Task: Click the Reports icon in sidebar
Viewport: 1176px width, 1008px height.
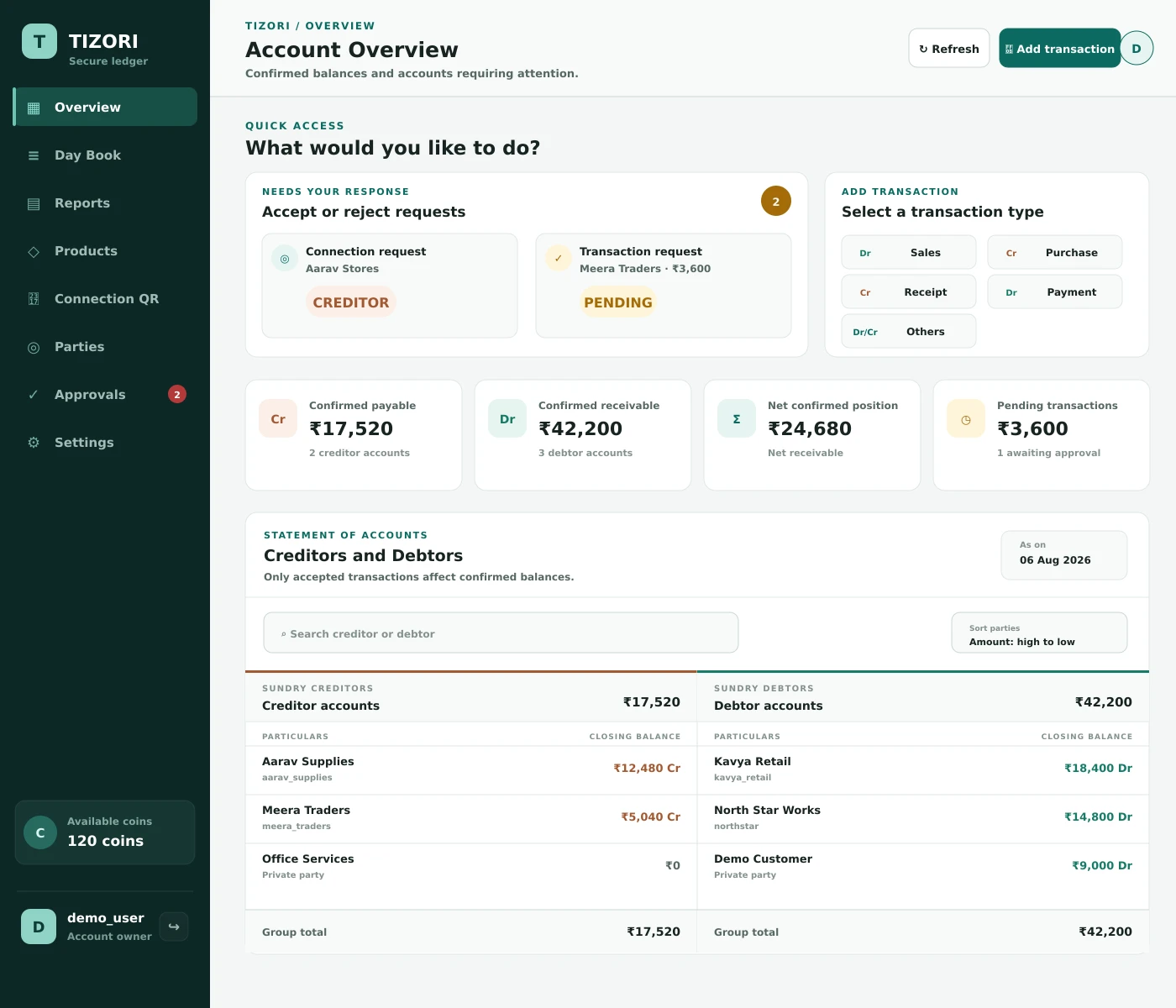Action: coord(34,203)
